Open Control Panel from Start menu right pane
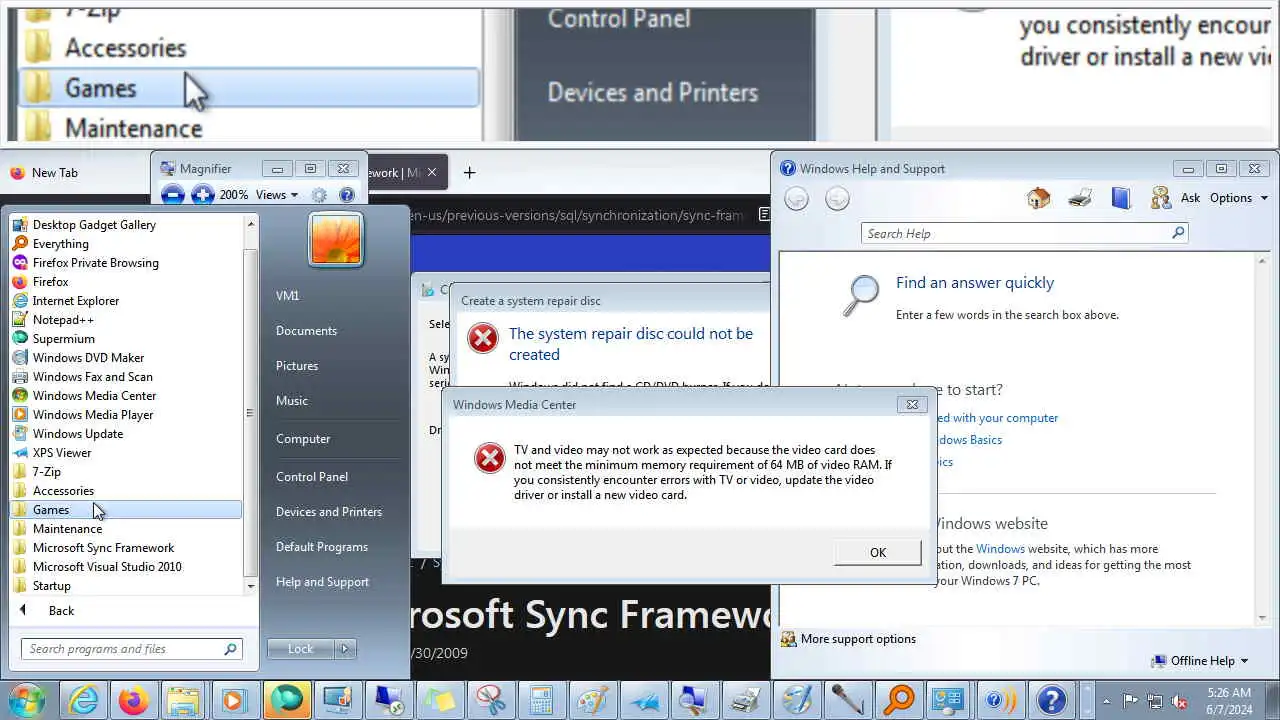The image size is (1280, 720). [312, 477]
